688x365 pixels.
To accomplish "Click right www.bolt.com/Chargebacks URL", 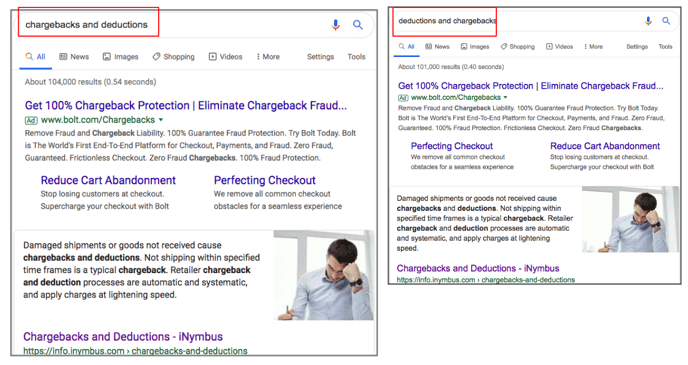I will pyautogui.click(x=456, y=97).
